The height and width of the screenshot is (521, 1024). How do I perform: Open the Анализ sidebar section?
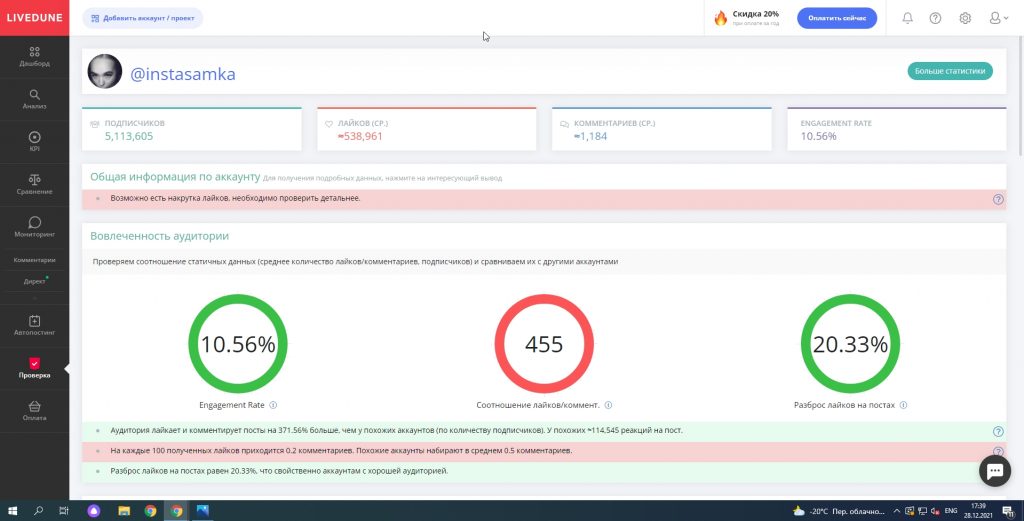point(35,99)
